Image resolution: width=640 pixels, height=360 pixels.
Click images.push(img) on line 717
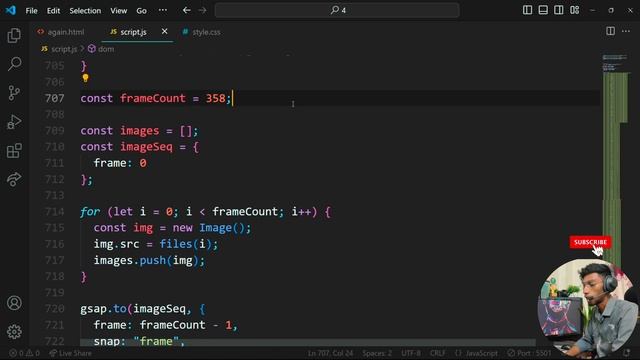point(146,260)
